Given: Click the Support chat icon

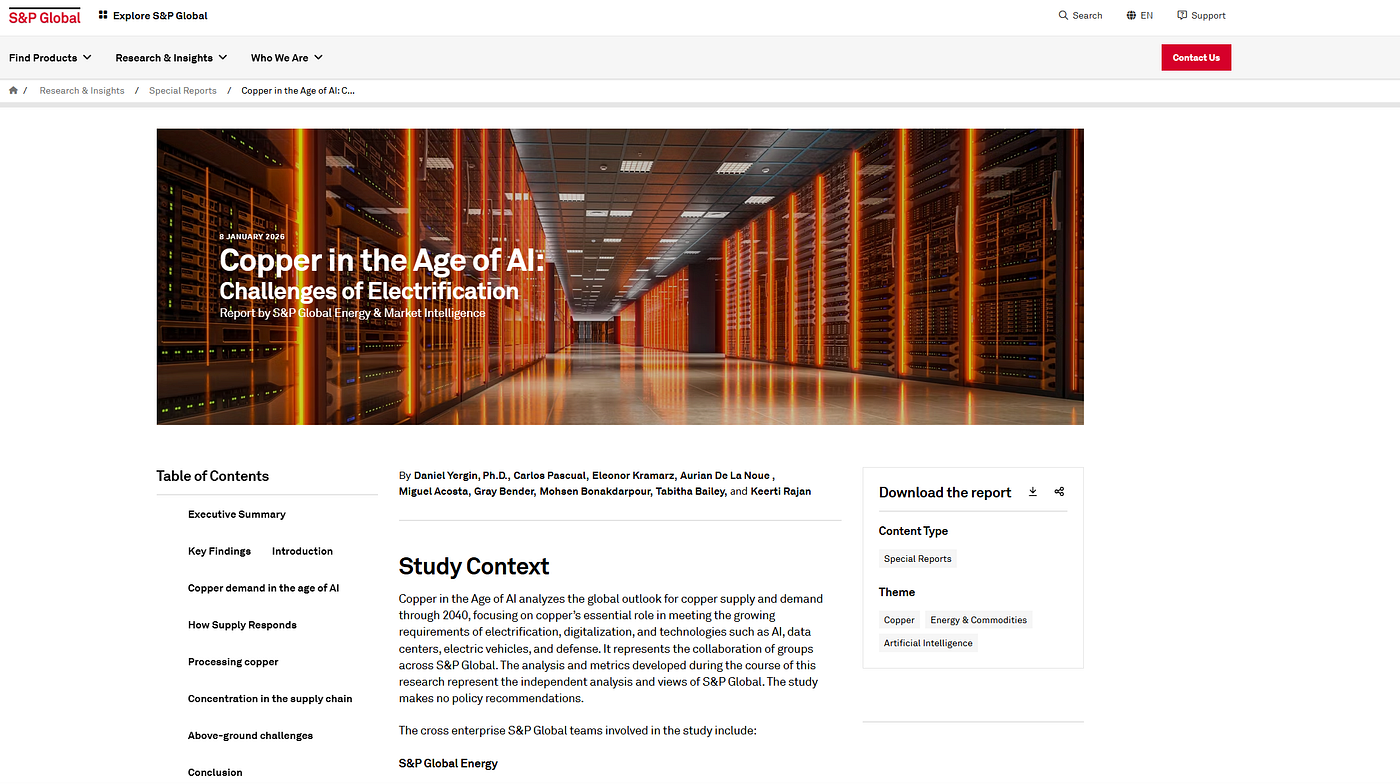Looking at the screenshot, I should [1182, 16].
